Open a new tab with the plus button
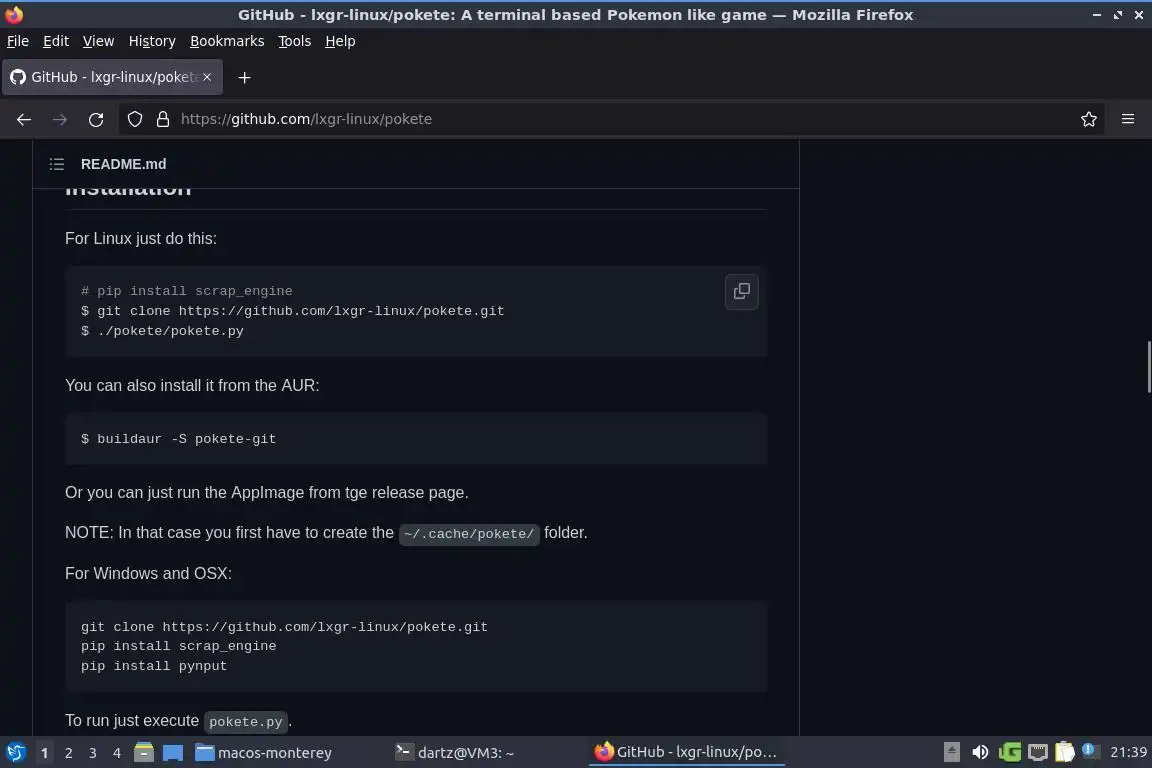1152x768 pixels. pyautogui.click(x=245, y=77)
